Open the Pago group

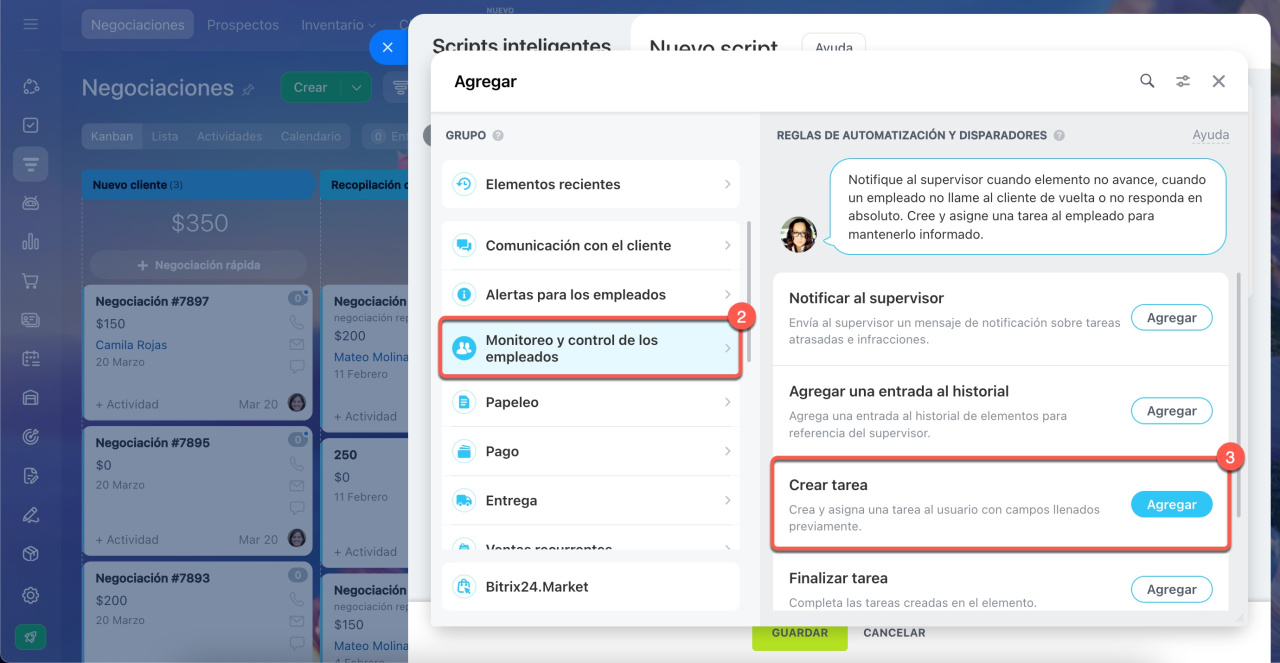pyautogui.click(x=591, y=451)
